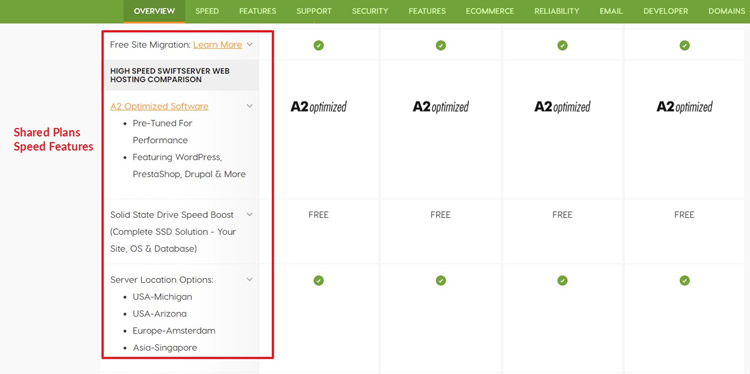Click Free Site Migration checkmark in fourth plan column

684,45
